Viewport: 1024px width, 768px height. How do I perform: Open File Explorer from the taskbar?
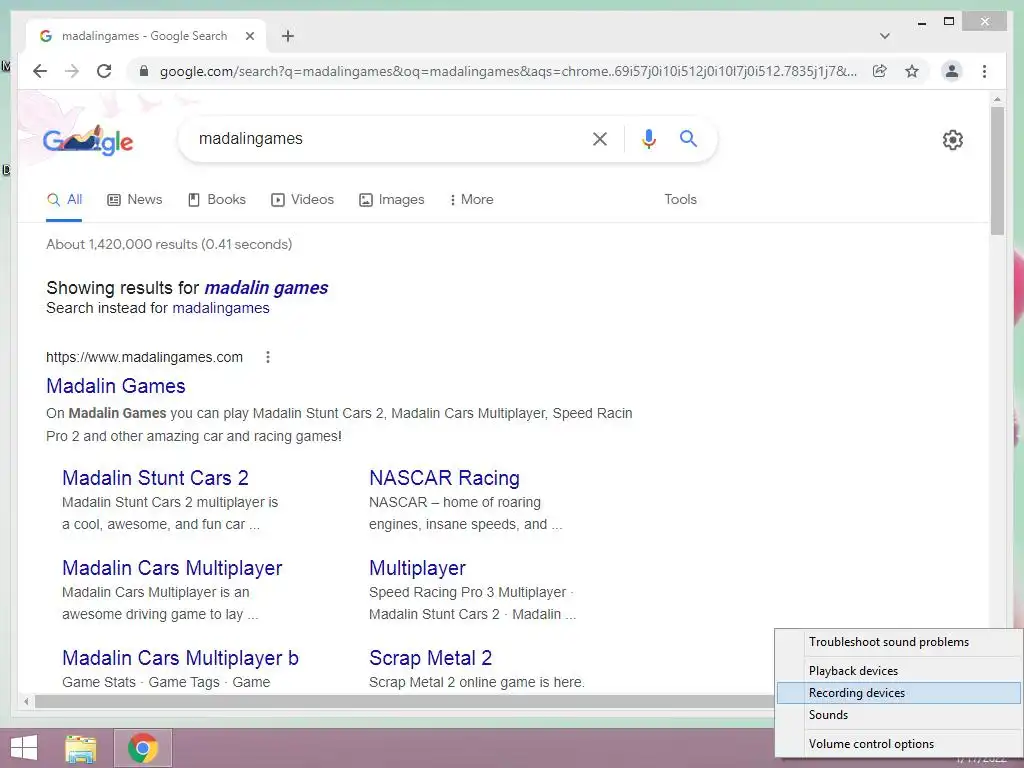click(80, 748)
